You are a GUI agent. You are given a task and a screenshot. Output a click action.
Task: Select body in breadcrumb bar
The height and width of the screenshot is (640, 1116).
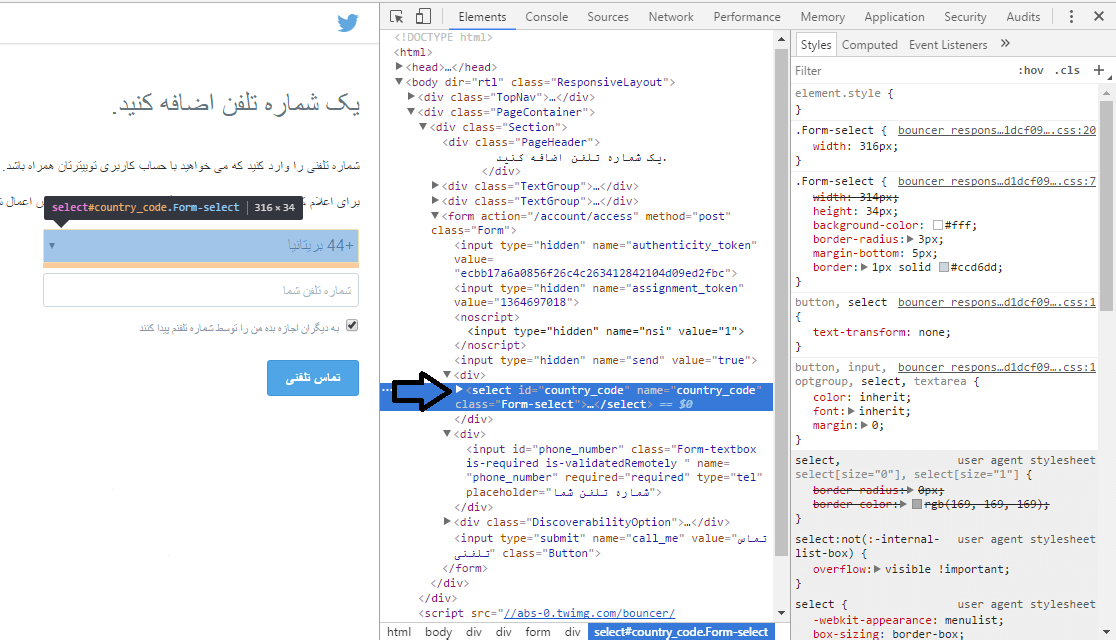pyautogui.click(x=438, y=631)
